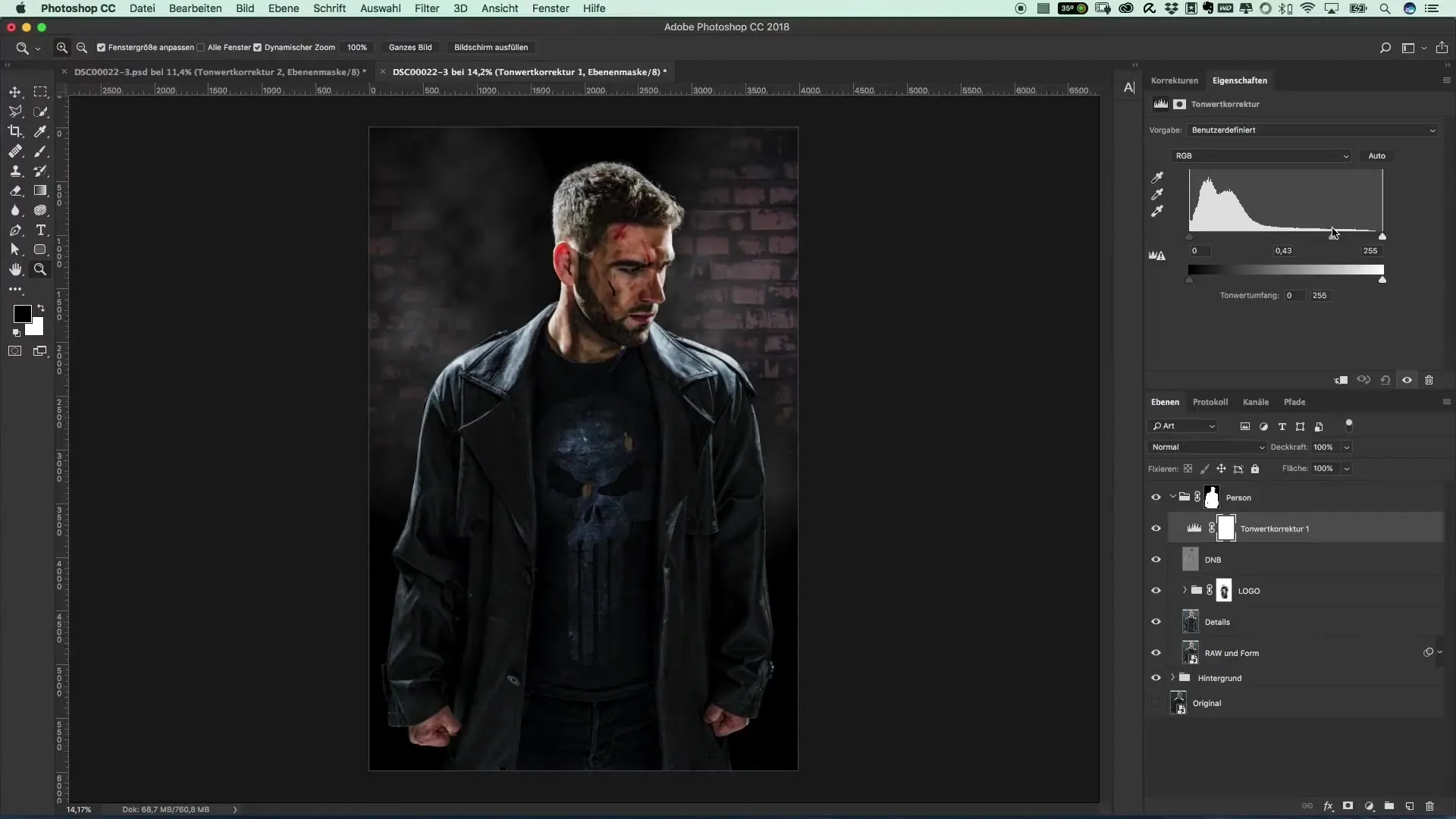Switch to the Kanäle tab
Viewport: 1456px width, 819px height.
tap(1256, 402)
